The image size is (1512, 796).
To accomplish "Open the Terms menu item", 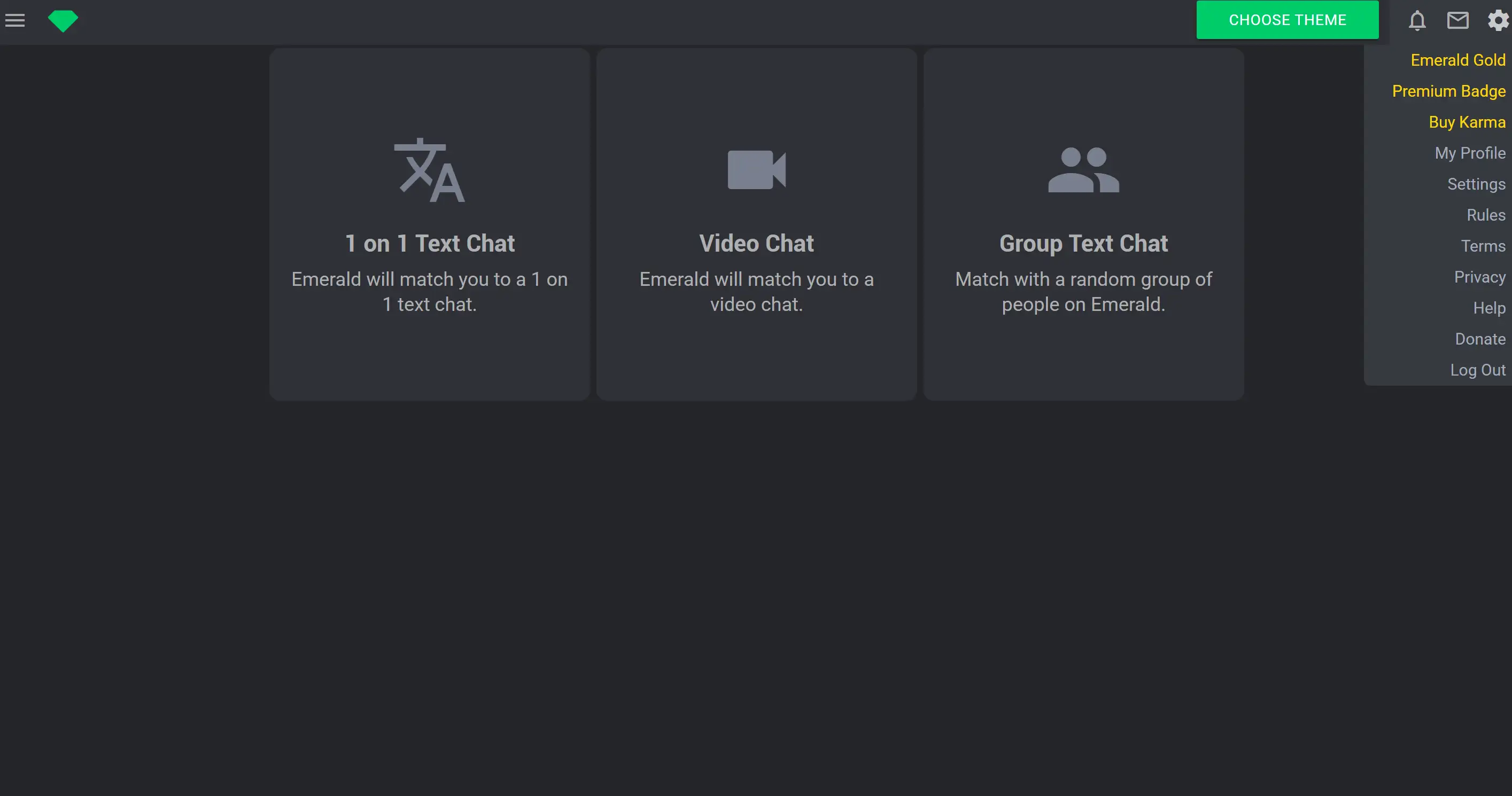I will coord(1483,246).
